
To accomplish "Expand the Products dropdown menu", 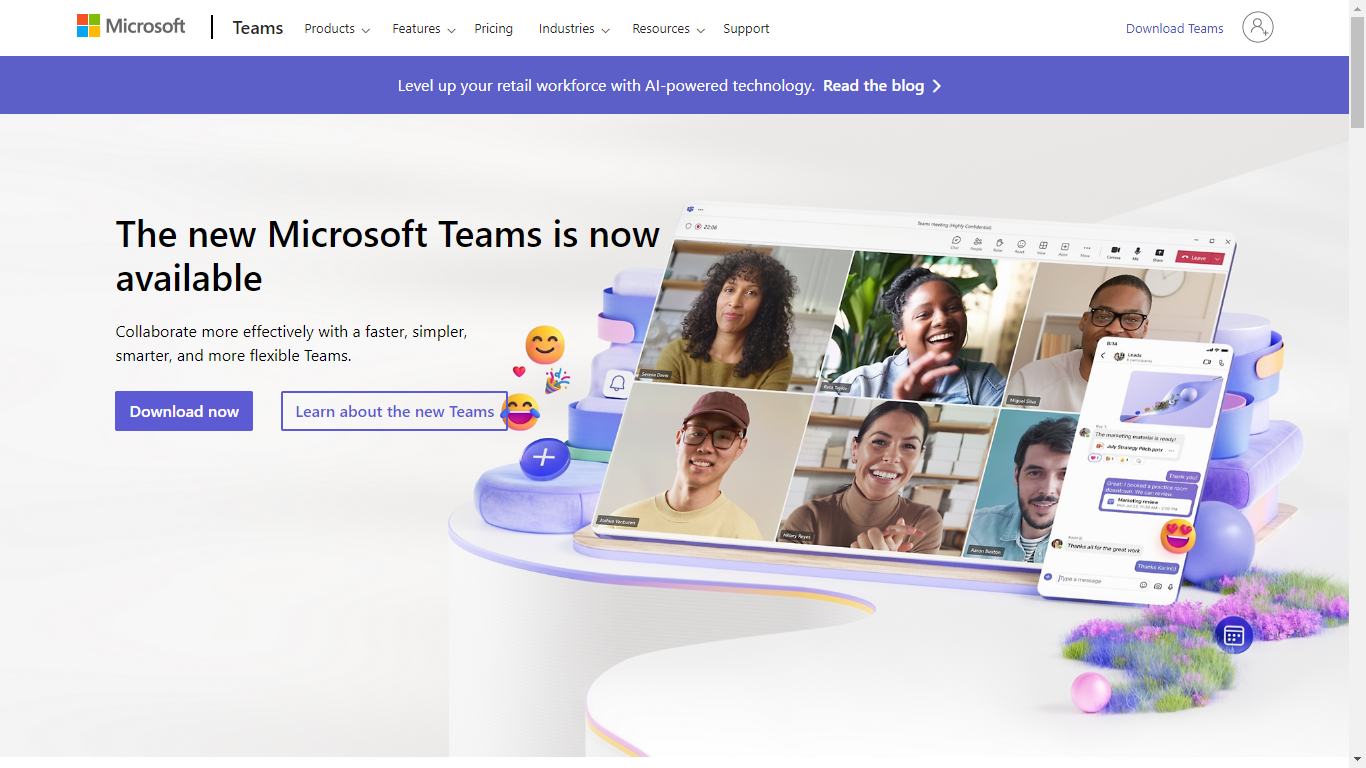I will (337, 29).
